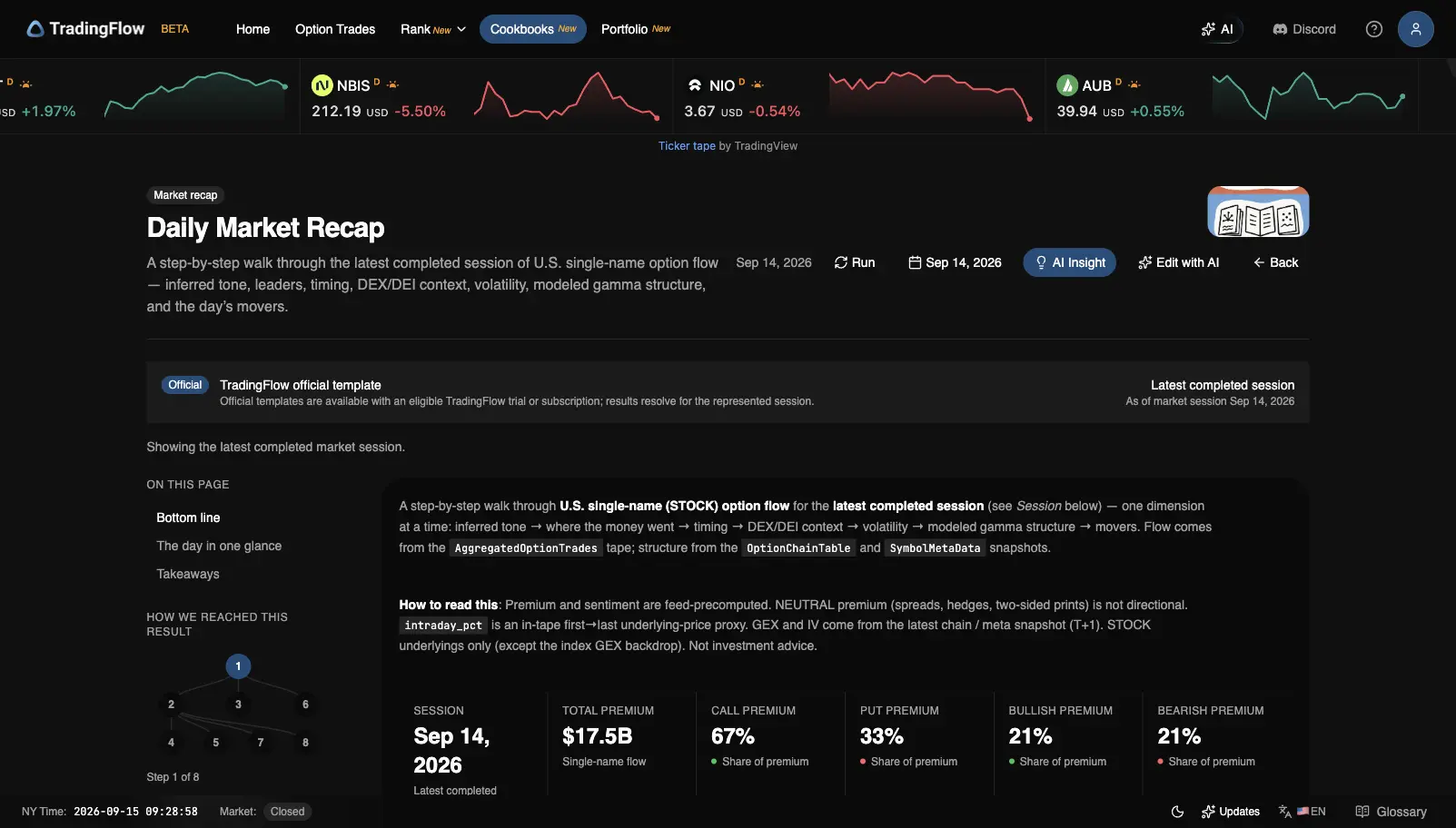Click the BETA label near logo

pyautogui.click(x=175, y=29)
